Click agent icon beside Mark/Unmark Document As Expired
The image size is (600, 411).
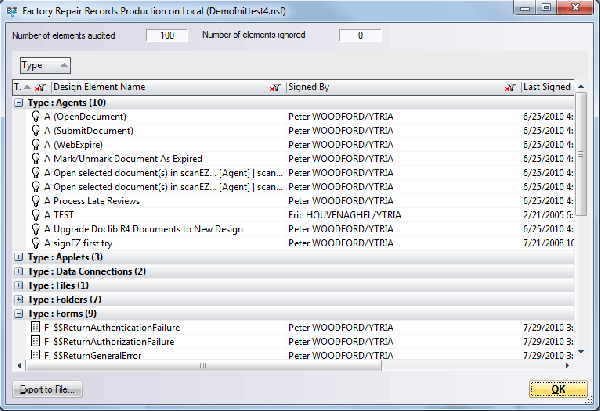36,158
